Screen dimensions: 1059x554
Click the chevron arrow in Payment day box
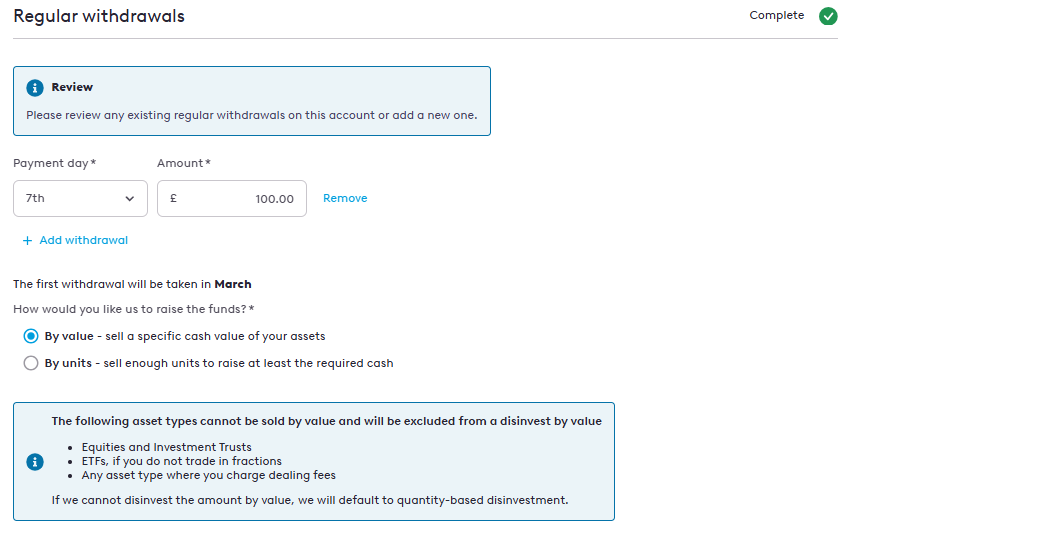point(129,199)
